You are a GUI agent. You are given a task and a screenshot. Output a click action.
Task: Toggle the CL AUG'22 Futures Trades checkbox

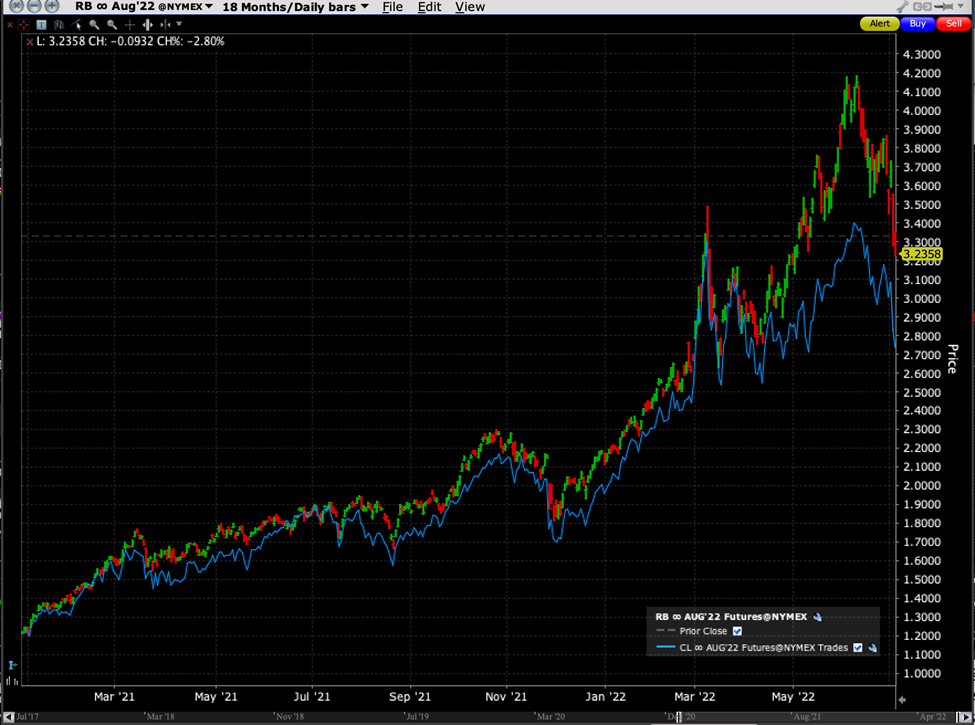pyautogui.click(x=857, y=648)
